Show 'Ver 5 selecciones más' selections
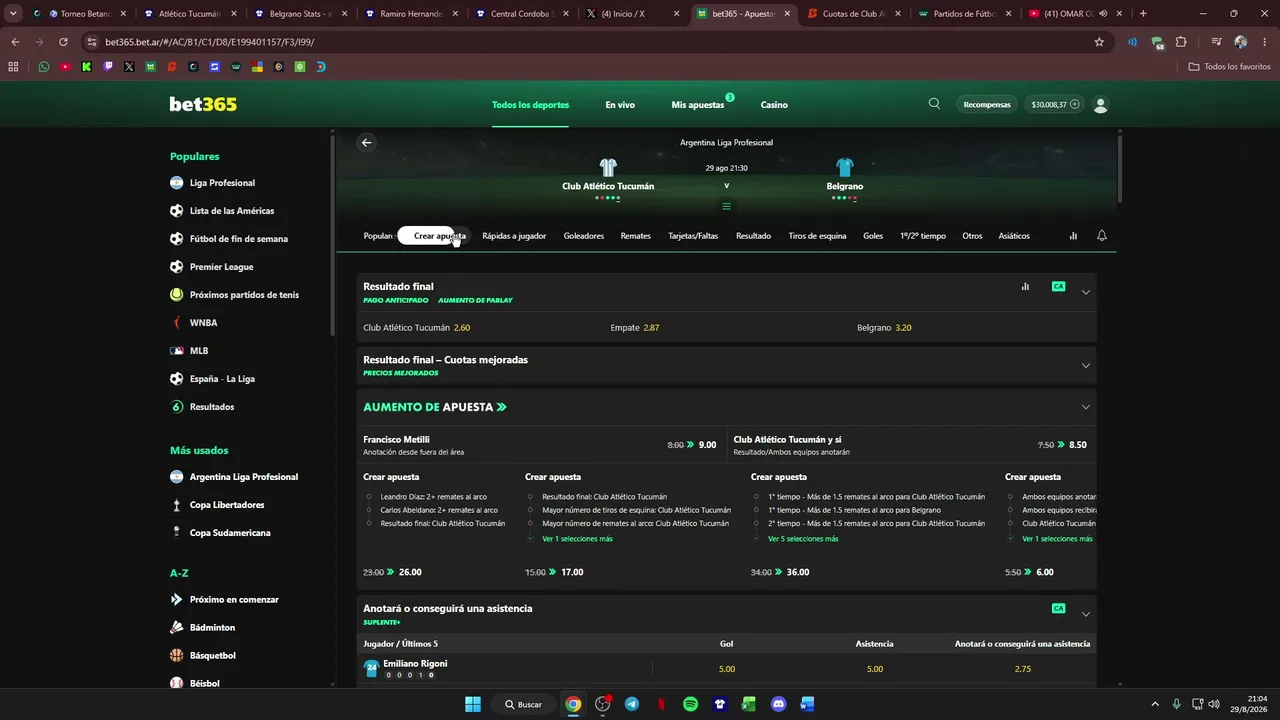Screen dimensions: 1280x720 [803, 539]
